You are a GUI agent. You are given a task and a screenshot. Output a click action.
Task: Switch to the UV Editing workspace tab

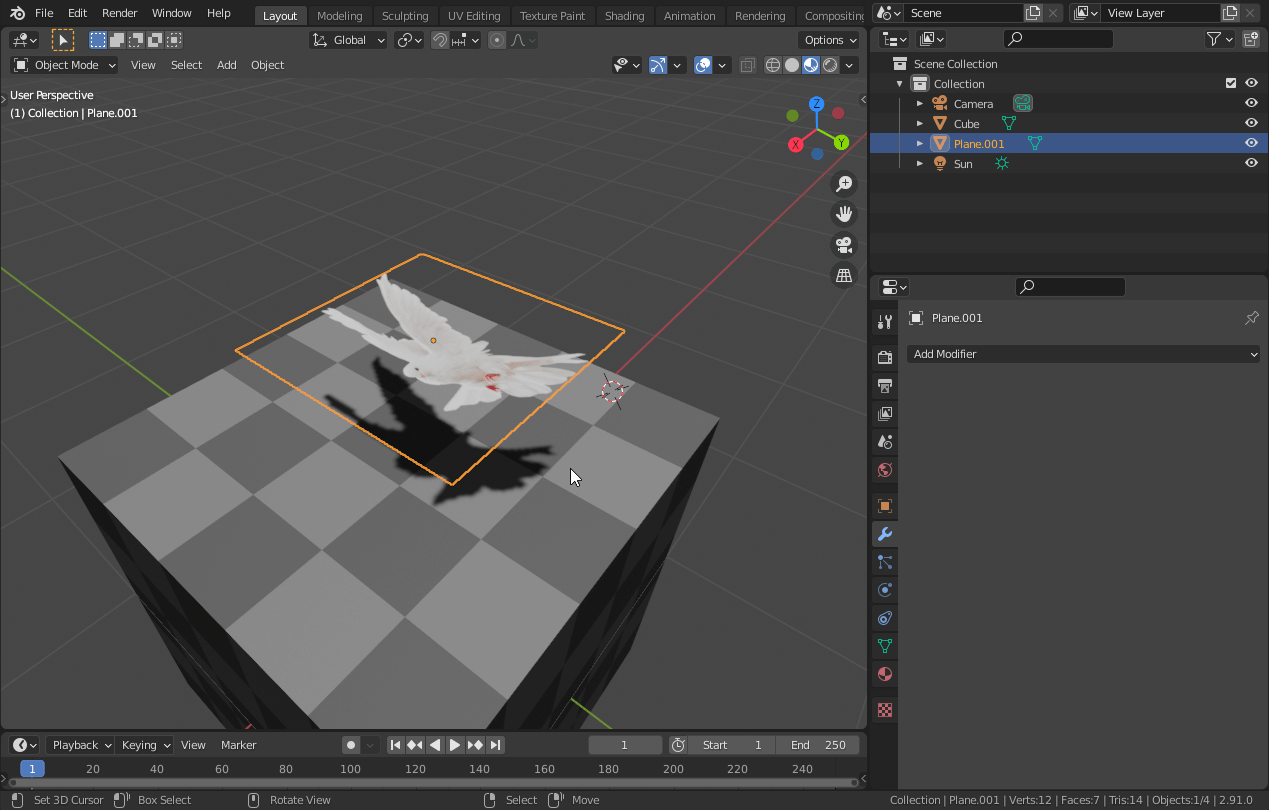[473, 15]
